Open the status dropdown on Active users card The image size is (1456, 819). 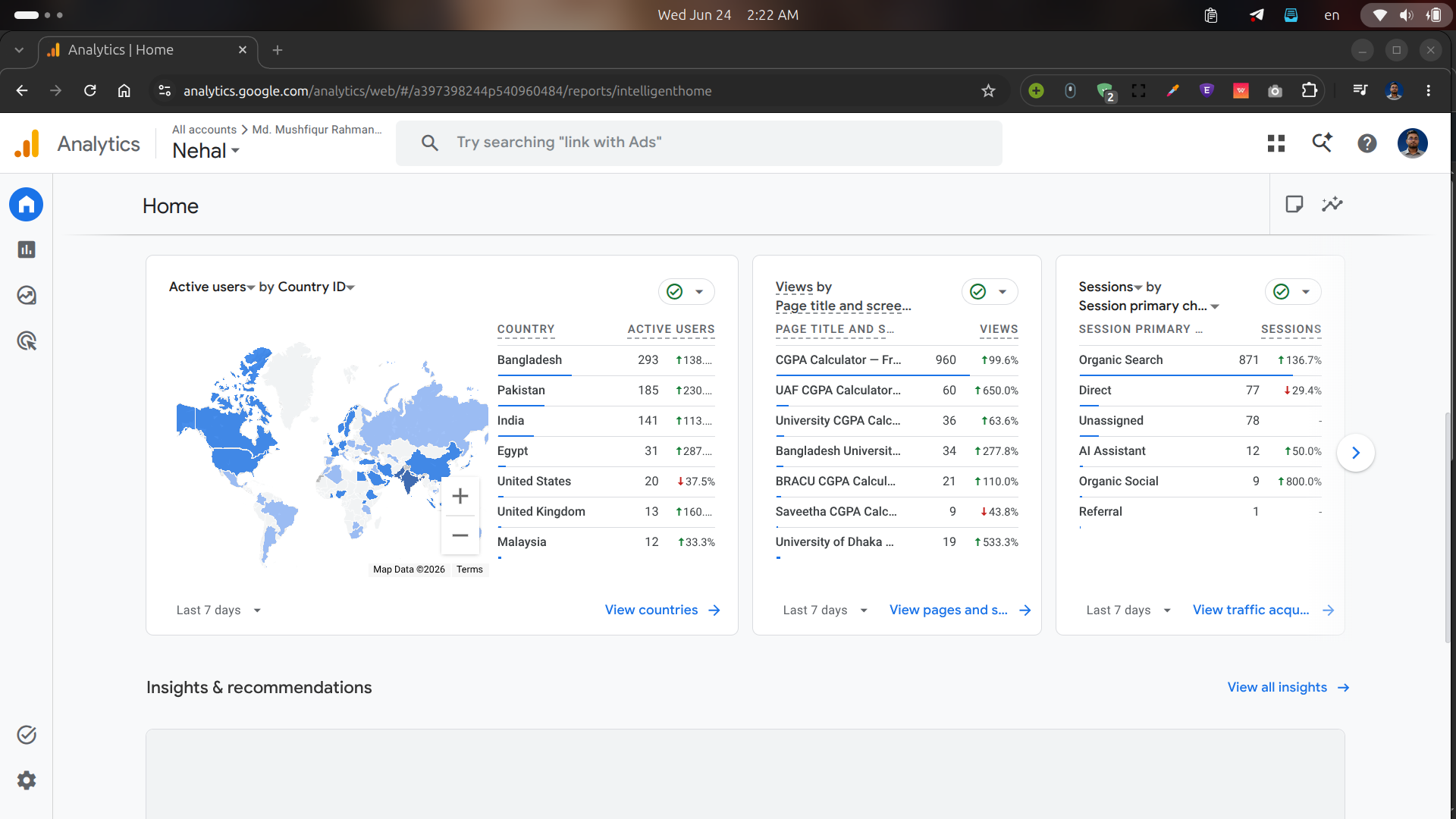(686, 292)
